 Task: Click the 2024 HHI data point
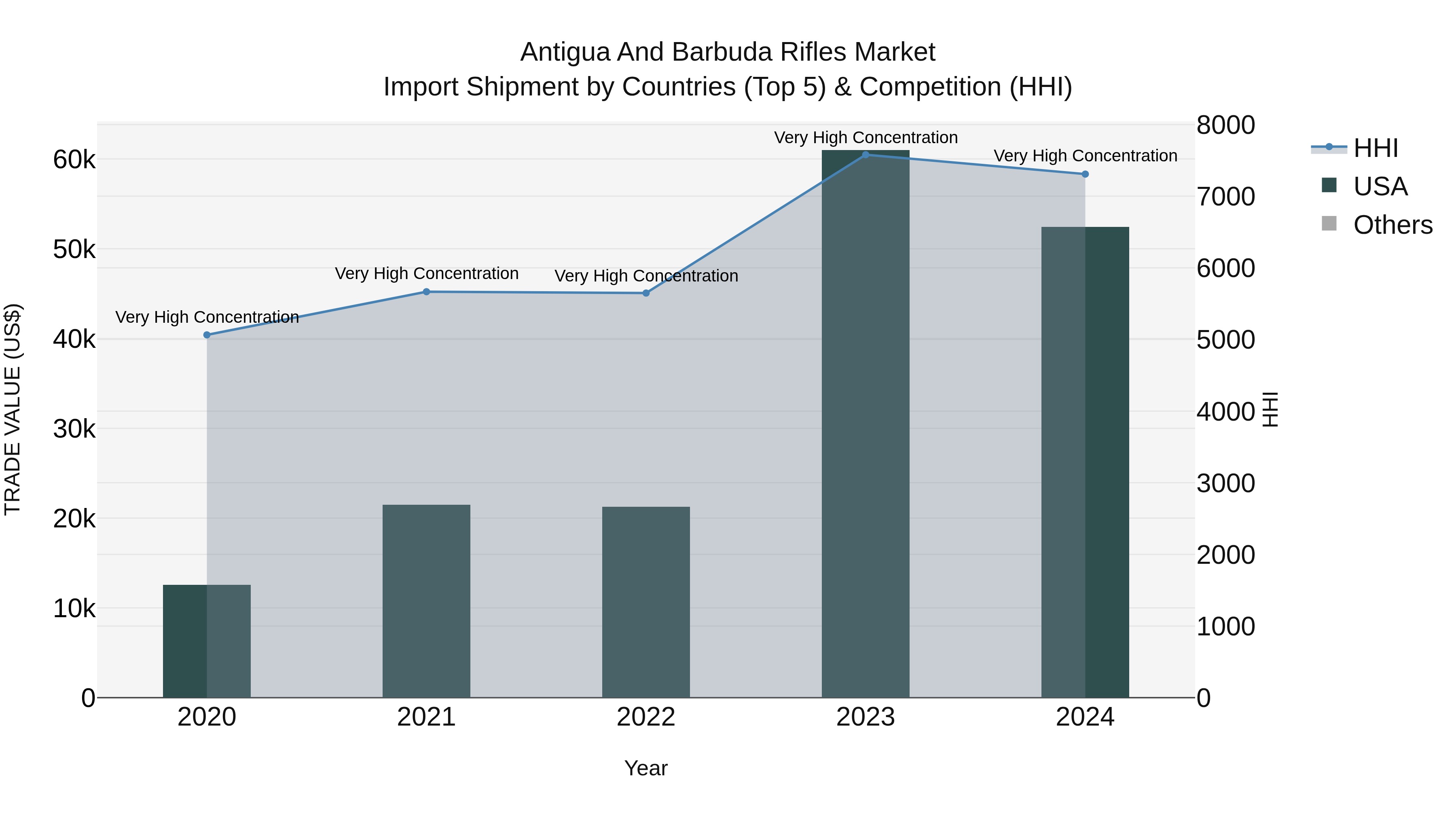[1085, 174]
